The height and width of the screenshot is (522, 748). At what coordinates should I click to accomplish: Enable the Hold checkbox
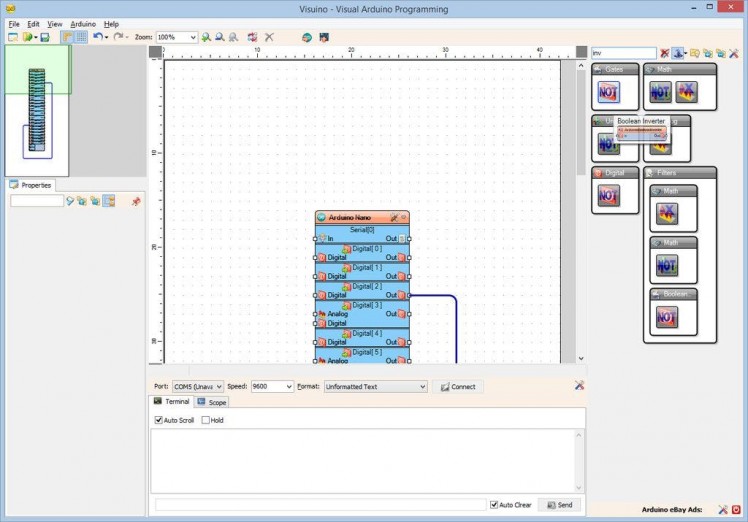tap(206, 420)
